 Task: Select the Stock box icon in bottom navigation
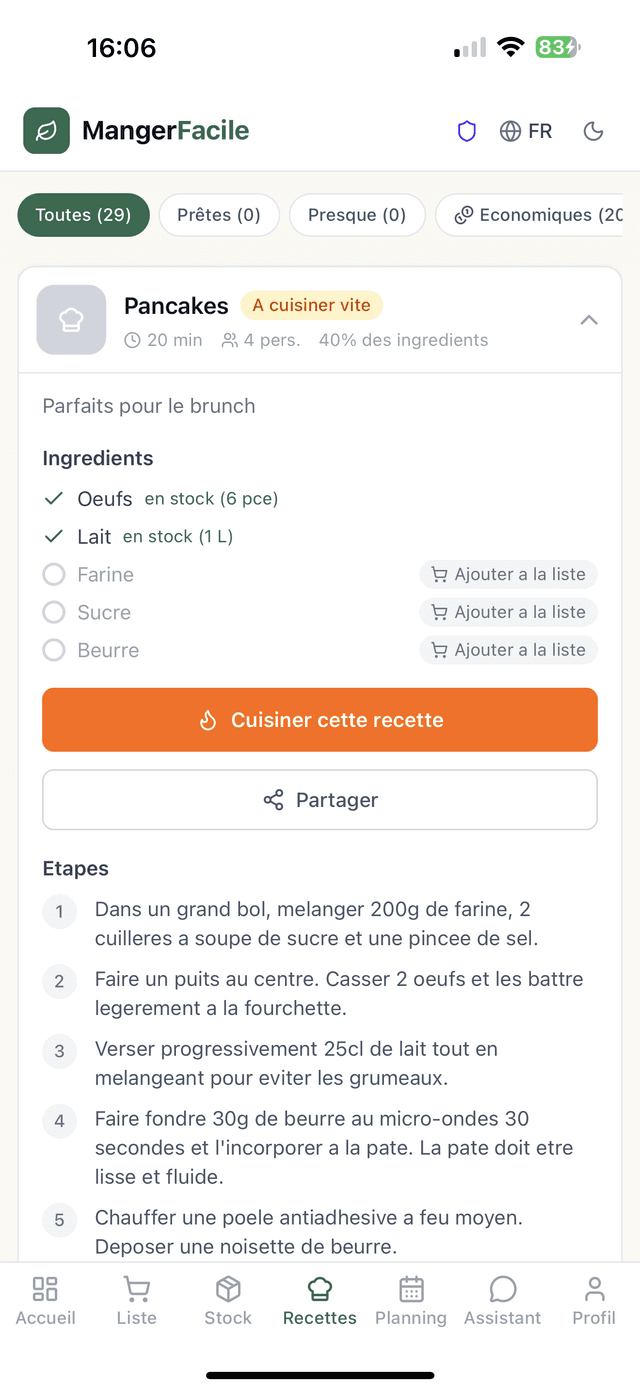(227, 1290)
